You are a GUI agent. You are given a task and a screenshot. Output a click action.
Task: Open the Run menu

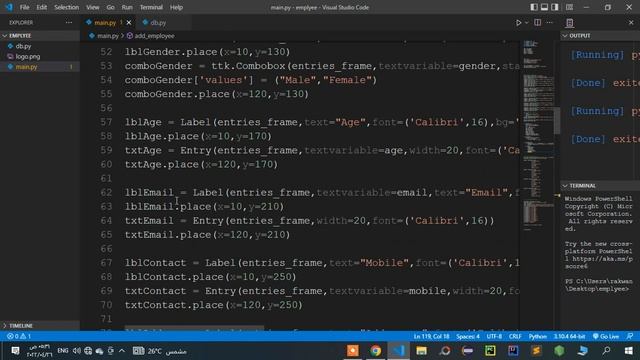(x=127, y=7)
